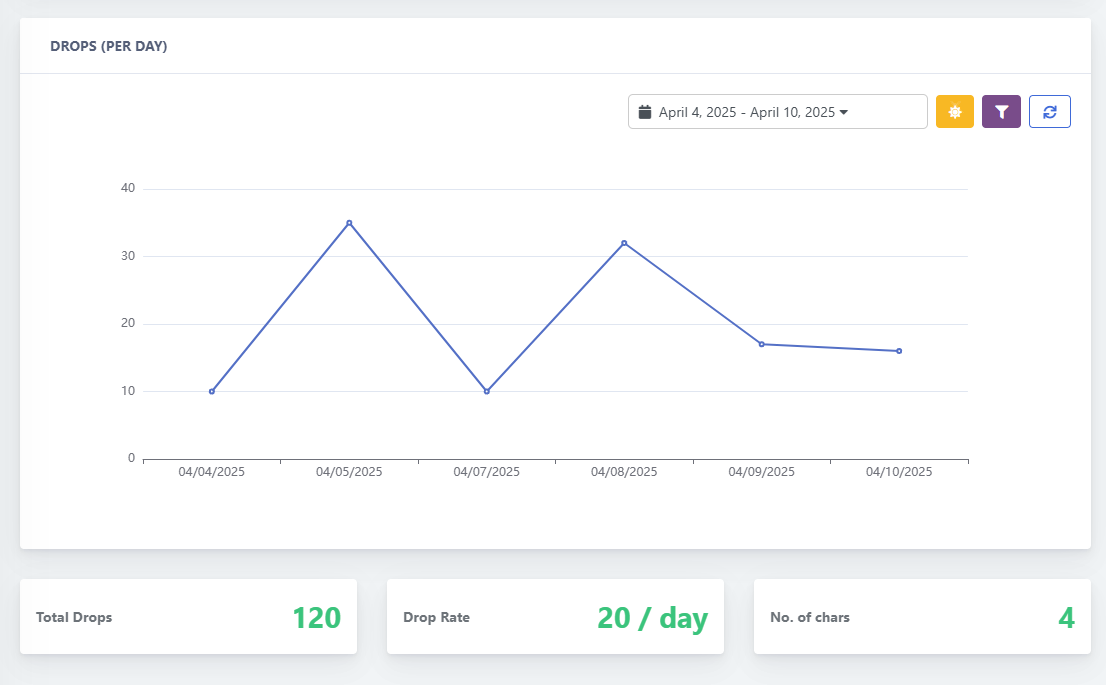Click the DROPS (PER DAY) card title
Screen dimensions: 1106x685
tap(109, 46)
